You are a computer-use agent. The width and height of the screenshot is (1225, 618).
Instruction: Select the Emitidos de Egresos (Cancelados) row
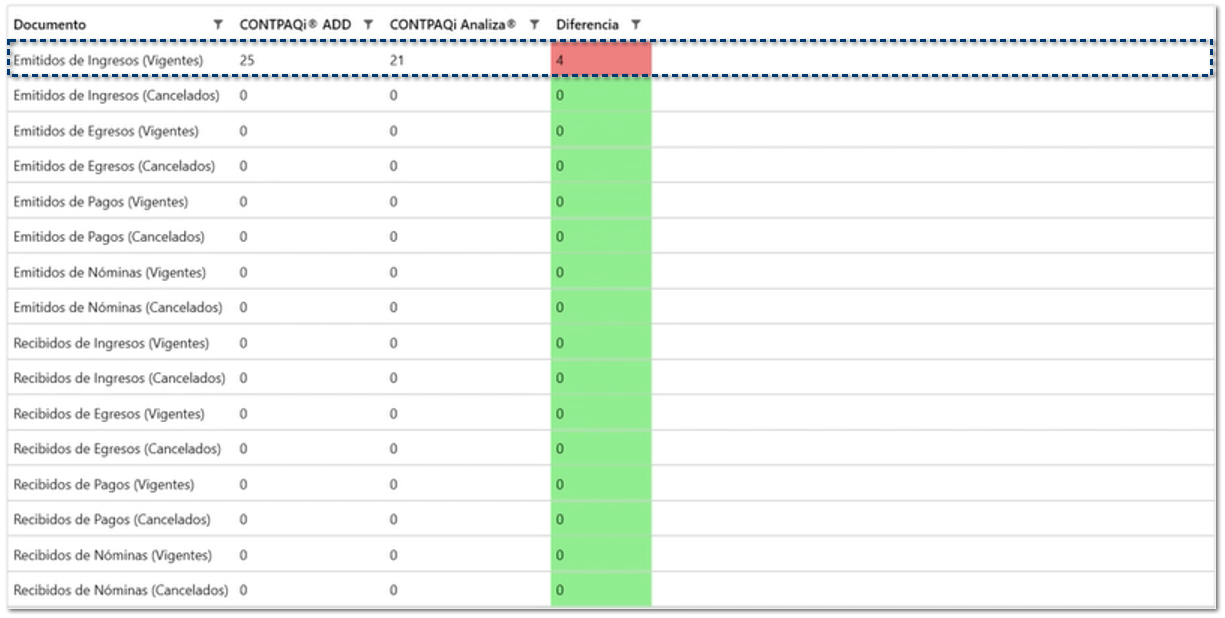[x=611, y=166]
